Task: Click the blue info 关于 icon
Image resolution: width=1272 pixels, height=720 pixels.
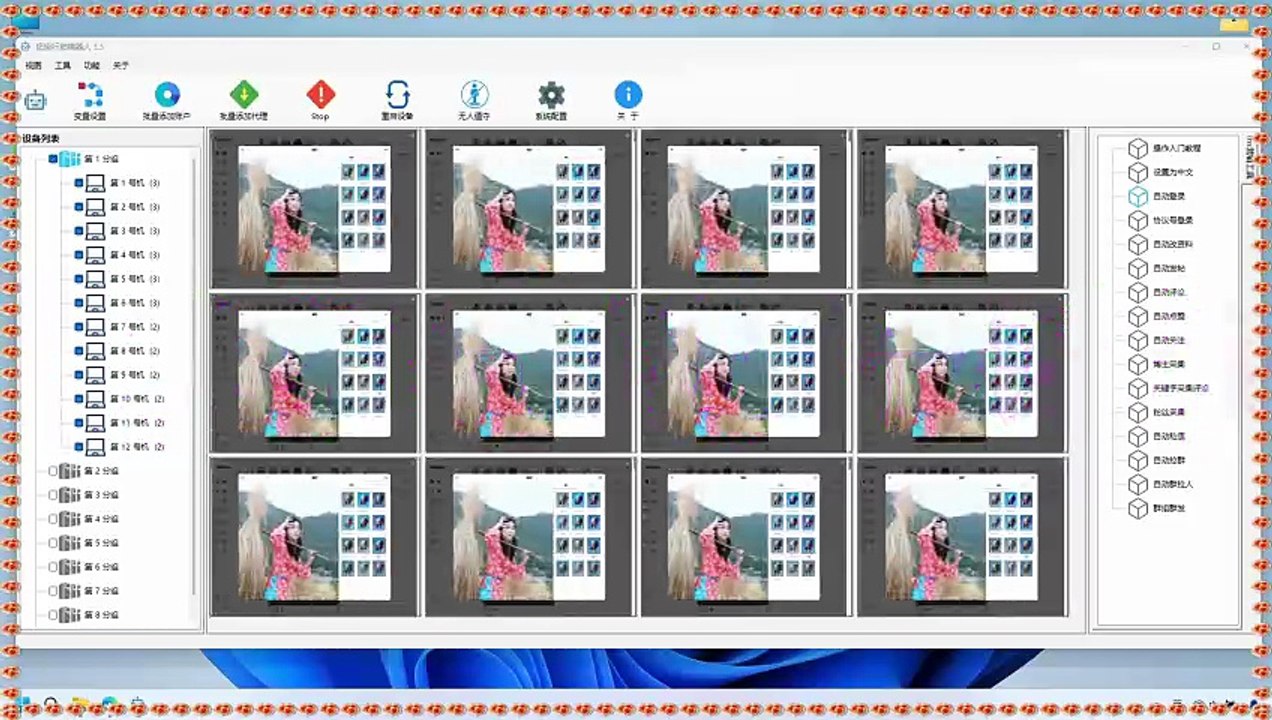Action: [628, 95]
